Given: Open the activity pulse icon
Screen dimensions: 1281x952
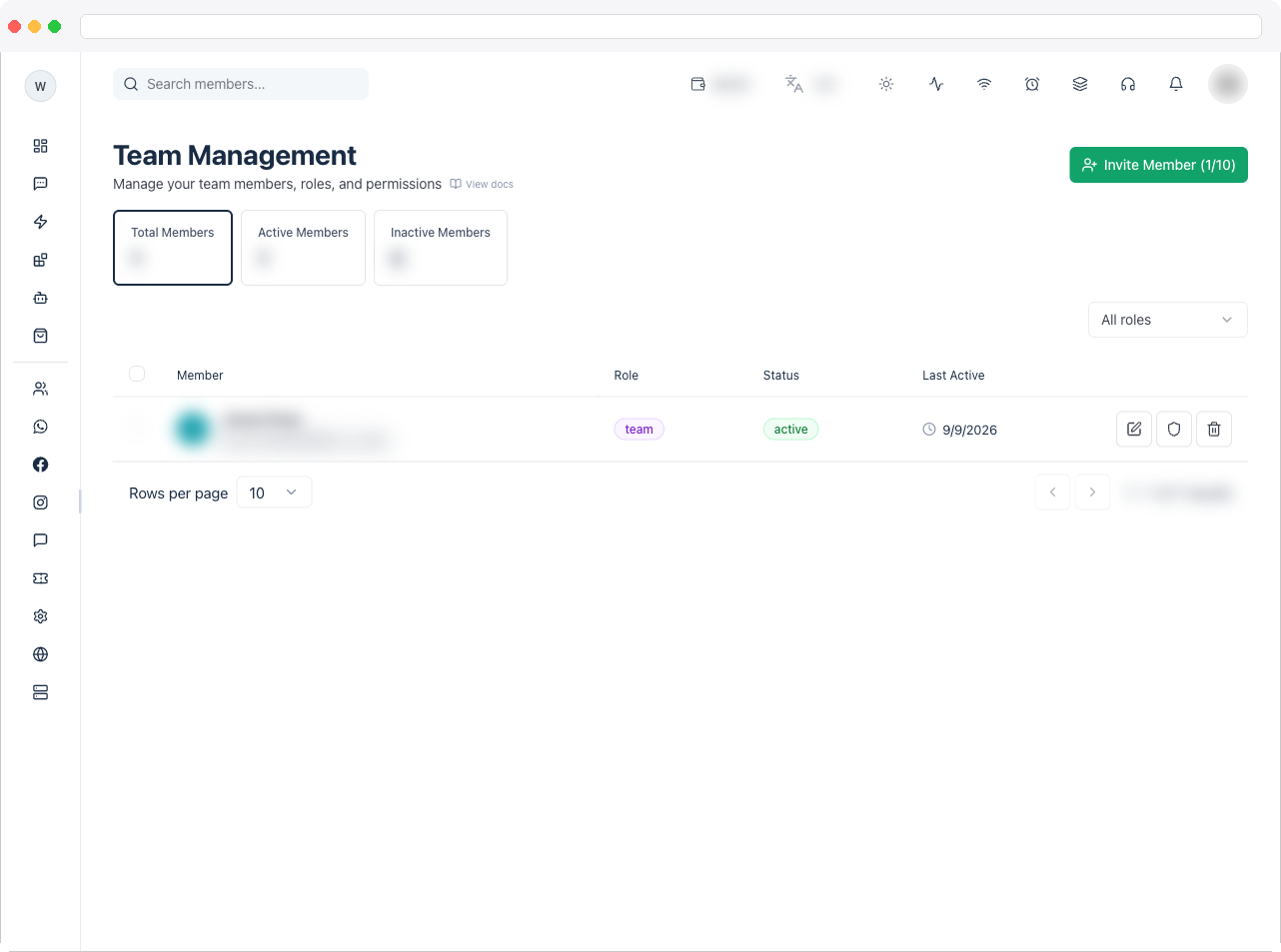Looking at the screenshot, I should pyautogui.click(x=936, y=84).
